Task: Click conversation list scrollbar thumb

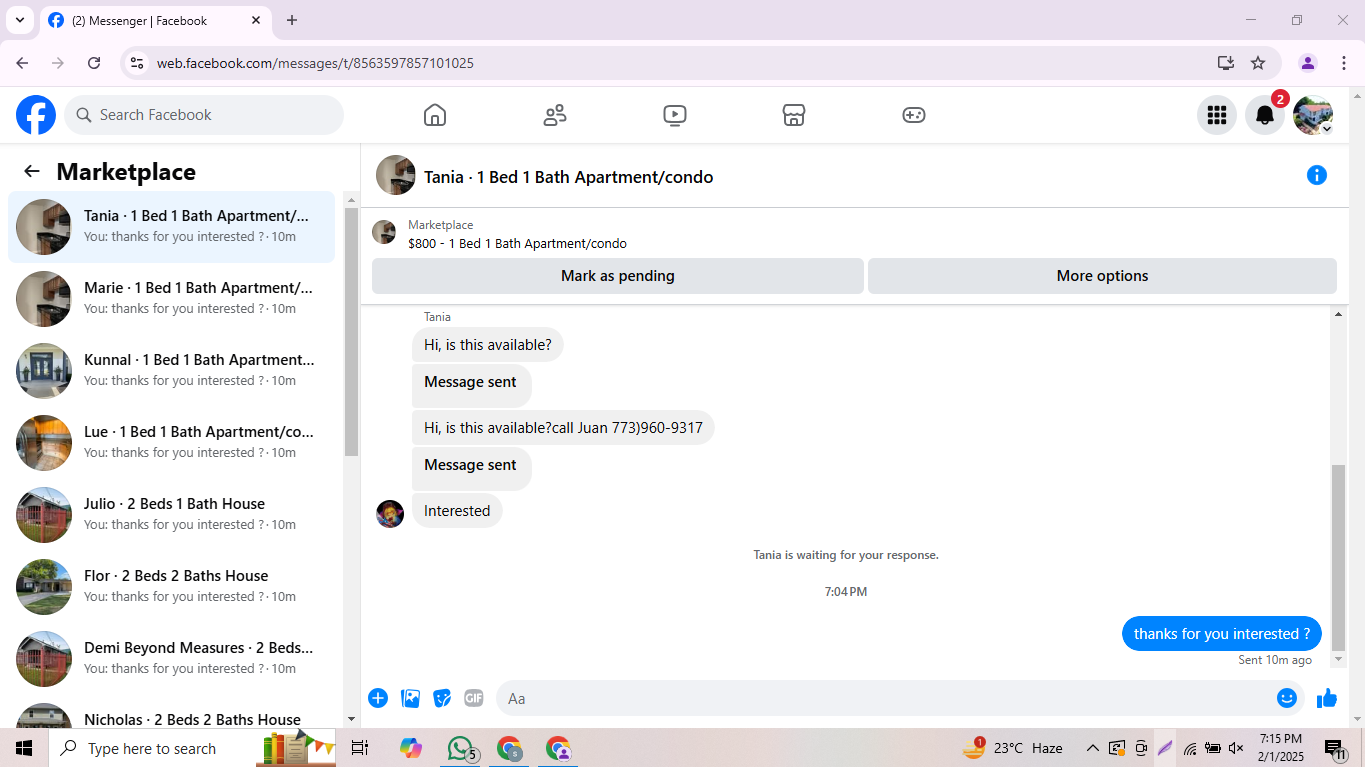Action: point(351,332)
